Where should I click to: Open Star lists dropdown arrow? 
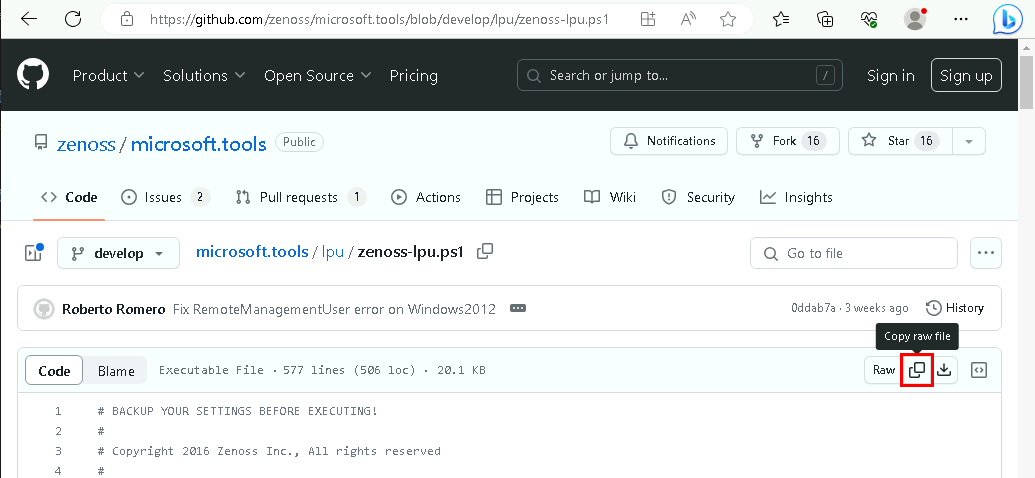[968, 141]
